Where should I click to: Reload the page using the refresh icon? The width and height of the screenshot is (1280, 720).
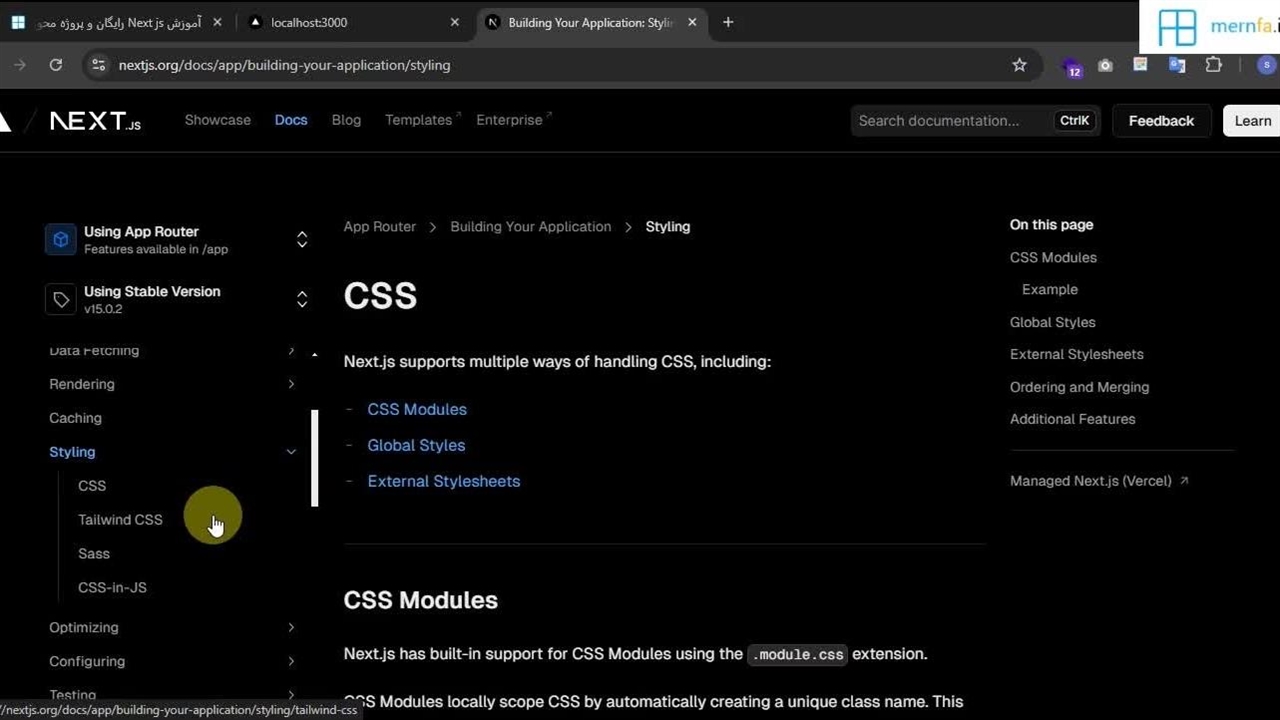click(56, 65)
